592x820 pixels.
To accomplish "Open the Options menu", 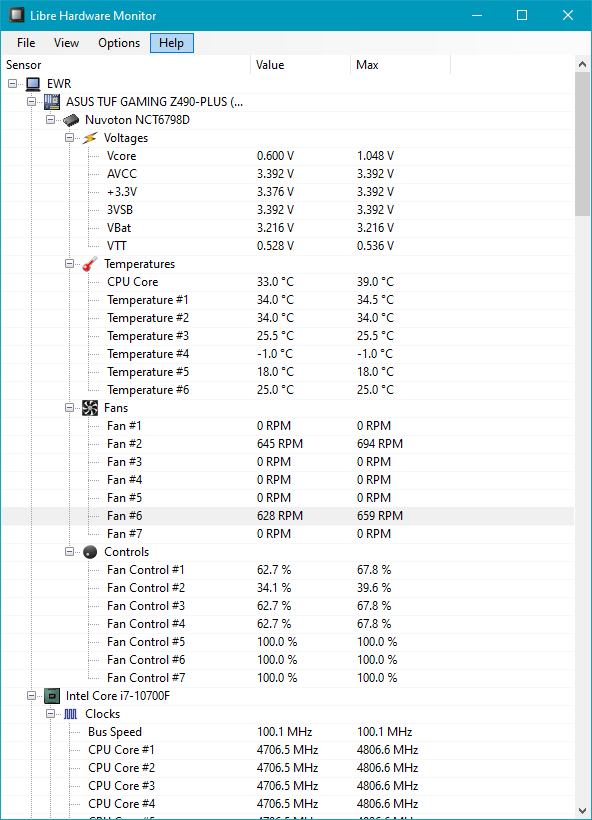I will [x=118, y=43].
